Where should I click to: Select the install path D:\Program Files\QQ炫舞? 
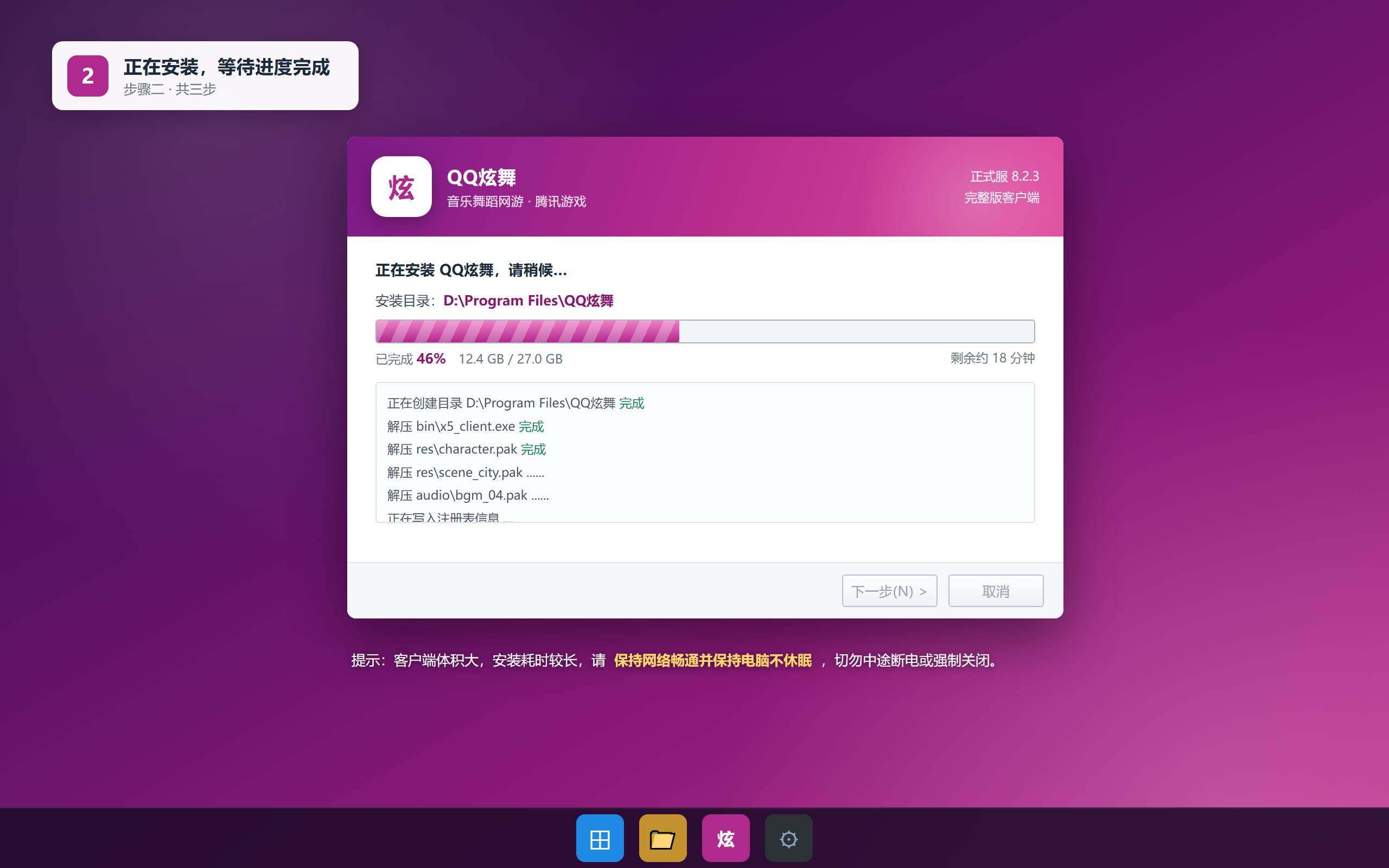point(528,301)
